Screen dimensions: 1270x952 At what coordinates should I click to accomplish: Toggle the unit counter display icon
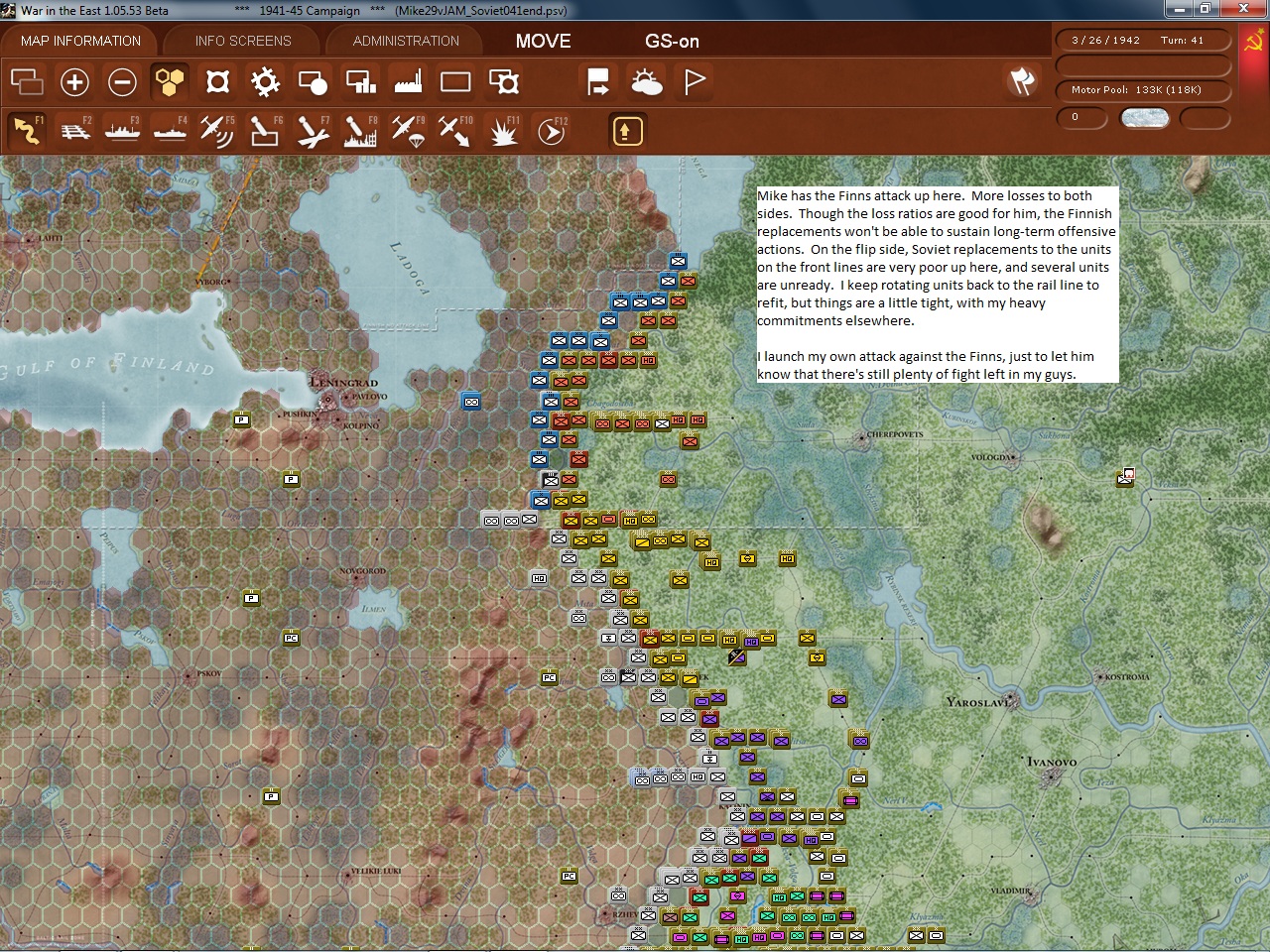pos(217,81)
